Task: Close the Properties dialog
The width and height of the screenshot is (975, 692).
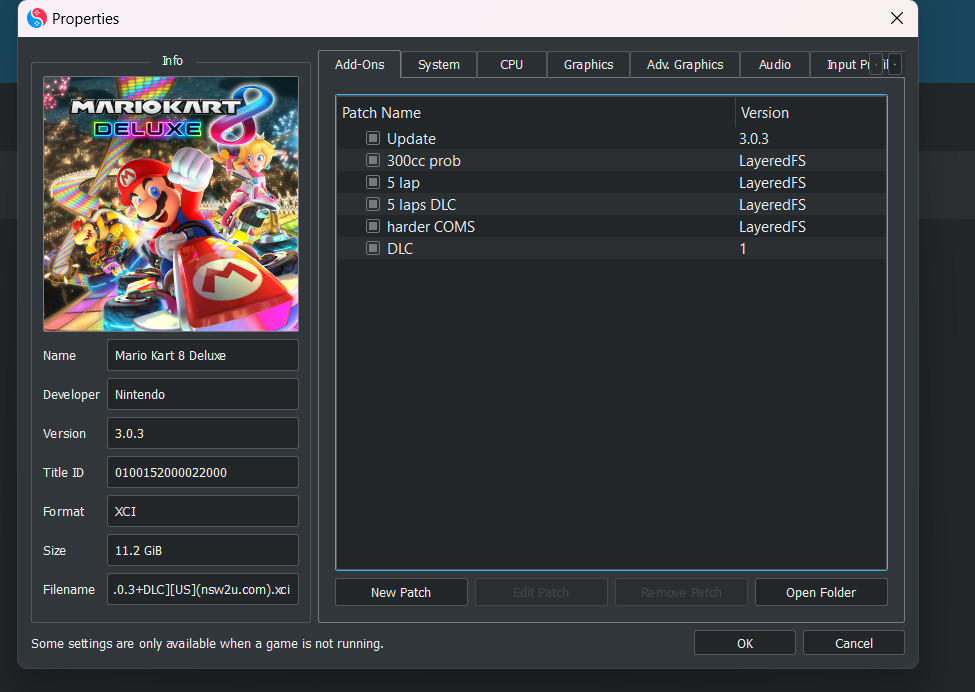Action: [x=897, y=18]
